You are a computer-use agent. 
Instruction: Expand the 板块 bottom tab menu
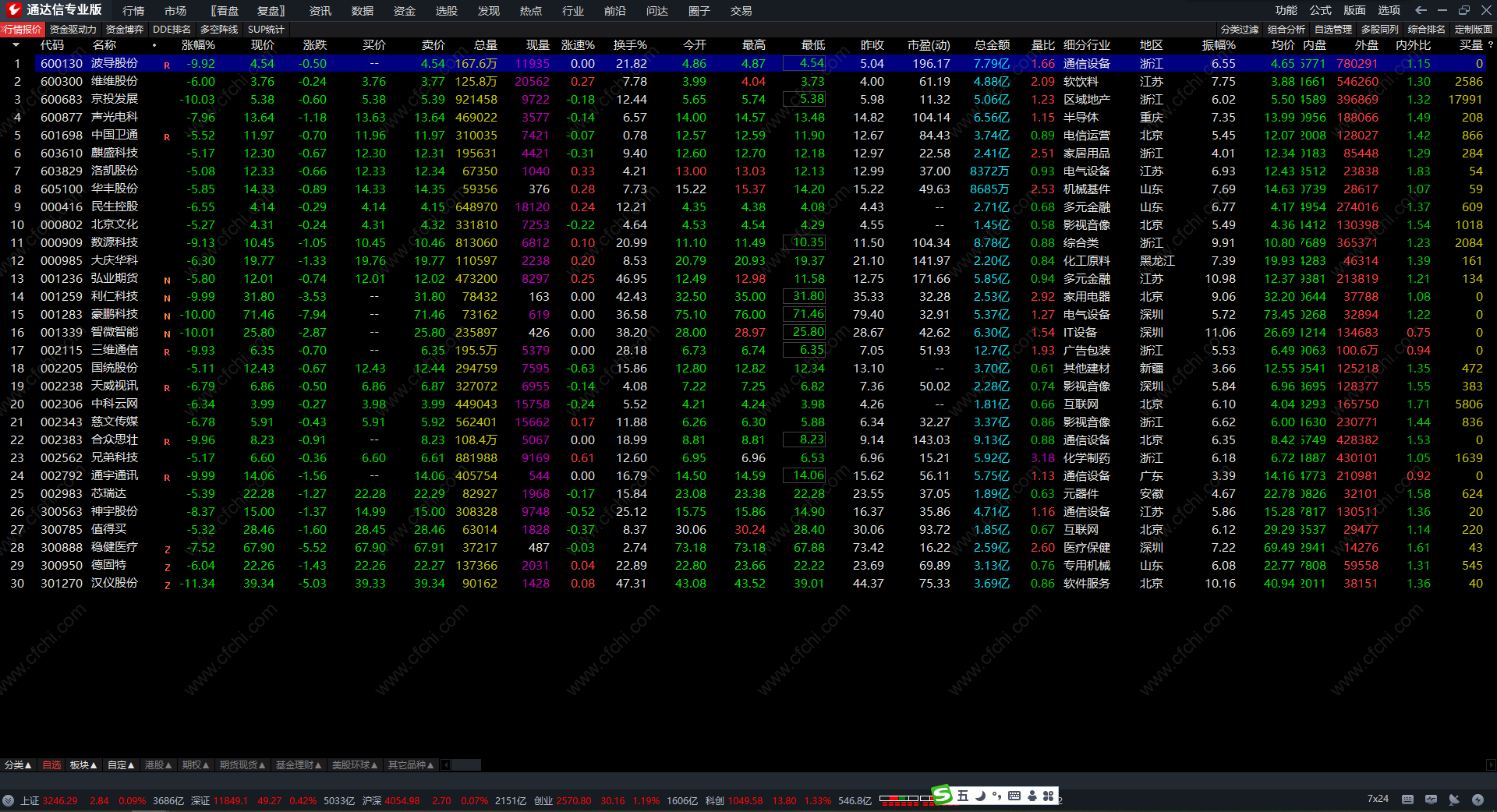coord(83,765)
